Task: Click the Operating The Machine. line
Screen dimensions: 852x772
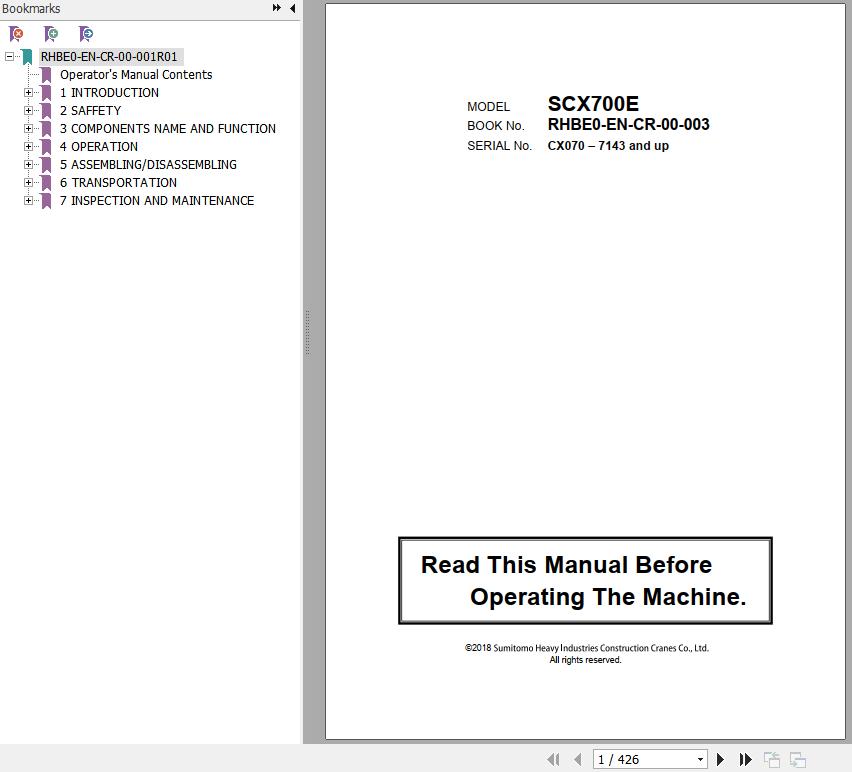Action: point(608,597)
